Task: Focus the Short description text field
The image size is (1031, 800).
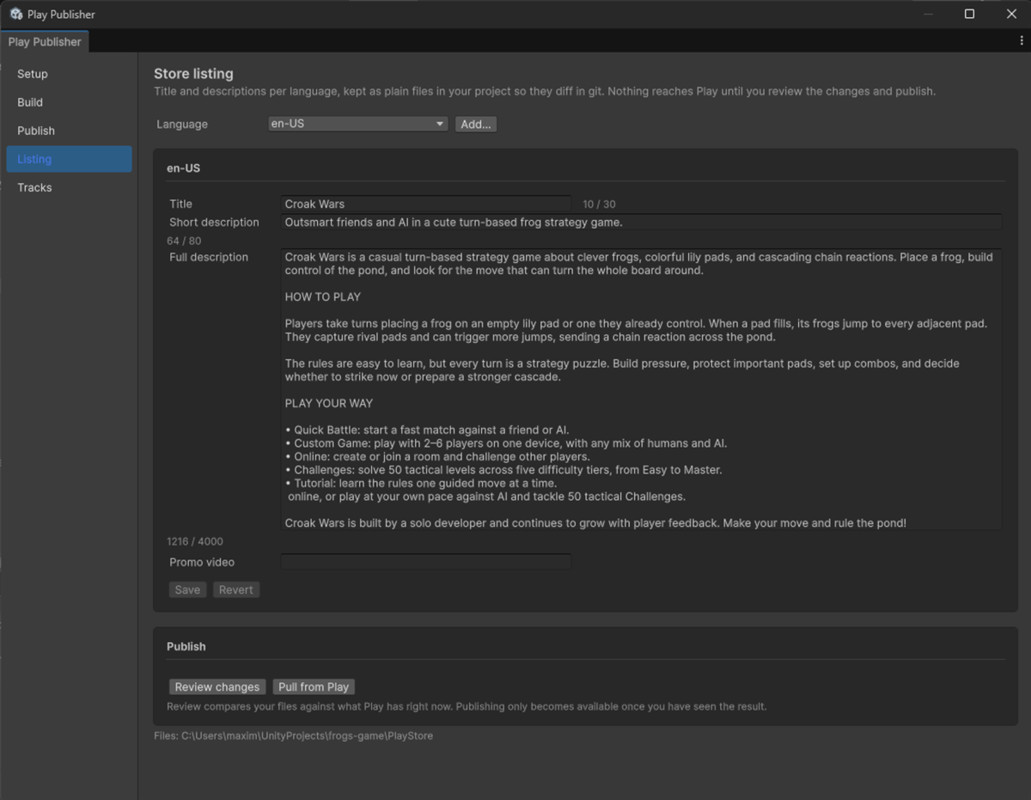Action: 642,222
